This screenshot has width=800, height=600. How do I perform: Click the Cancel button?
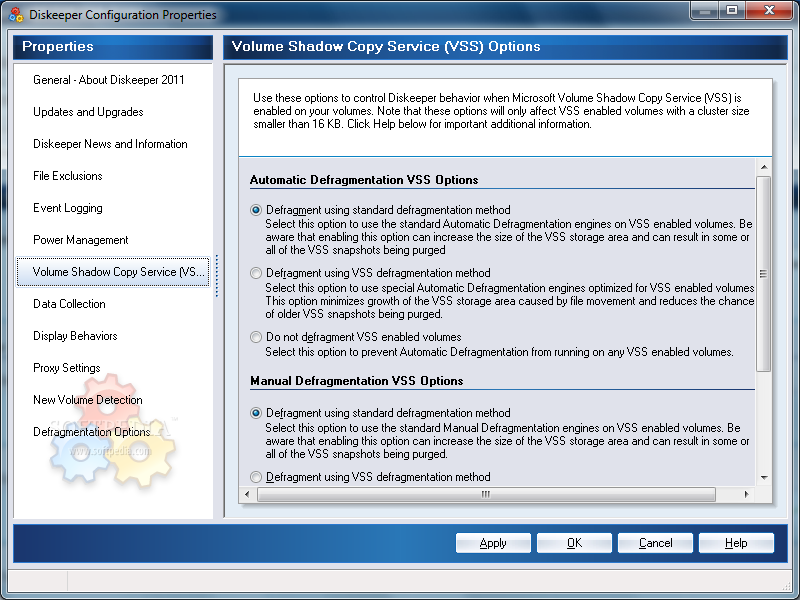pos(655,543)
